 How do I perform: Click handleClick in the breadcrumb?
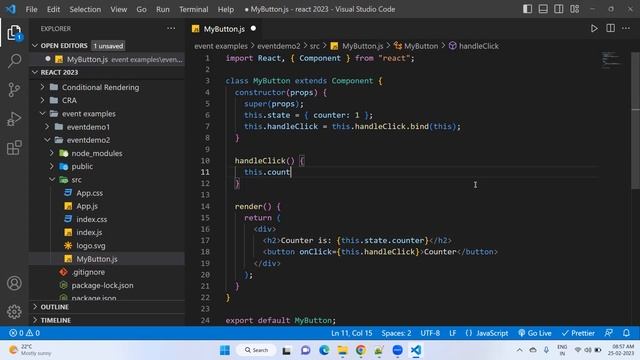[478, 46]
